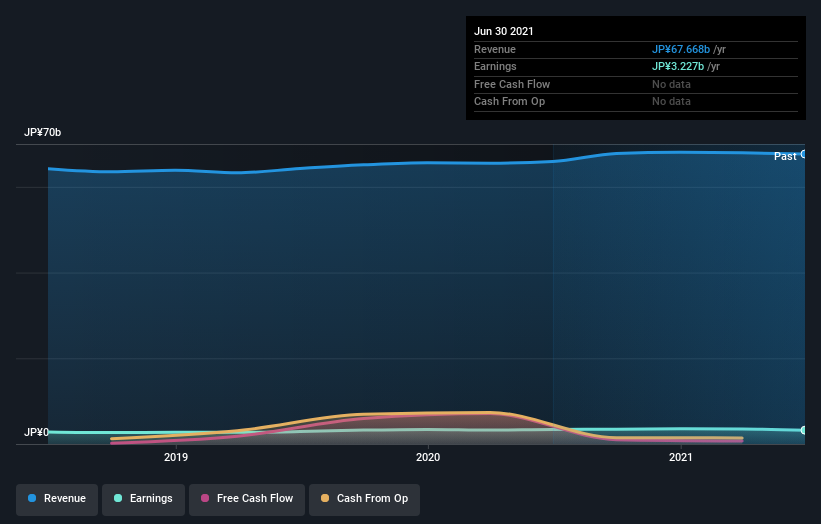The height and width of the screenshot is (524, 821).
Task: Click the Earnings row label in the tooltip
Action: (495, 66)
